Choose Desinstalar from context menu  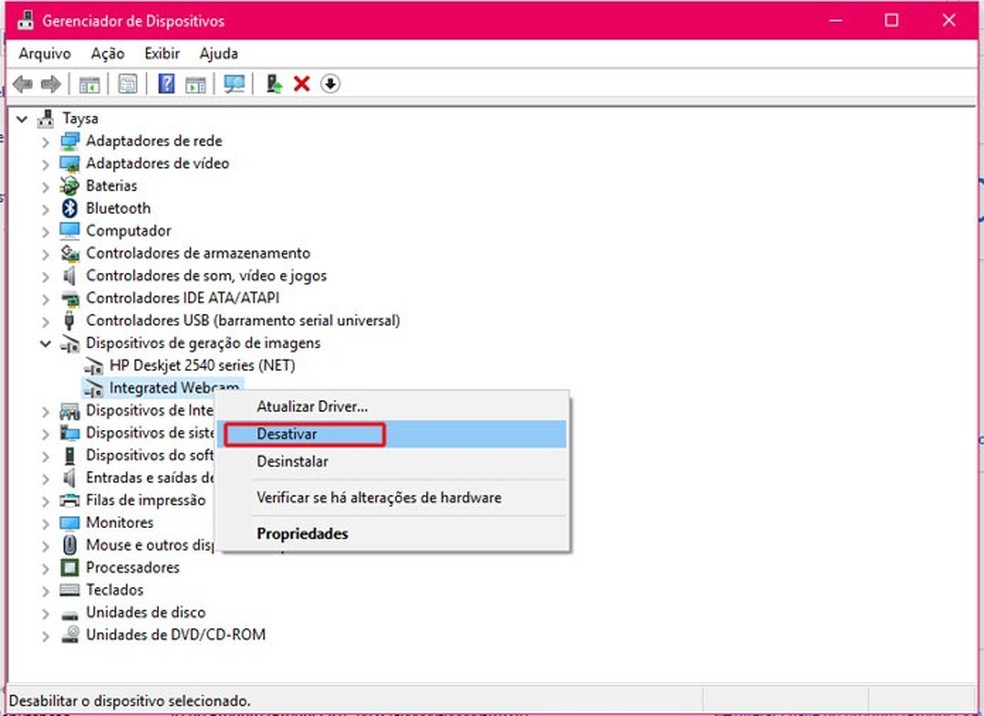tap(392, 461)
